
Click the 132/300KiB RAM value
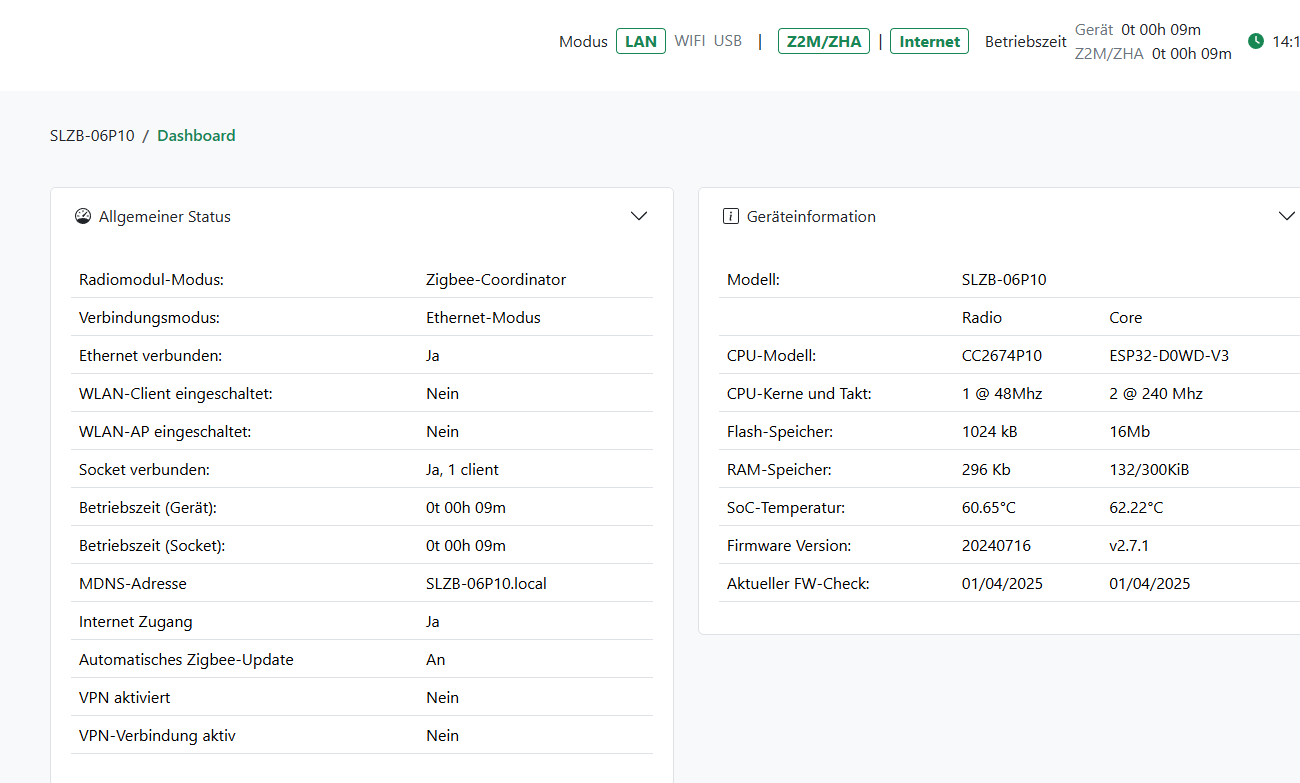click(x=1149, y=470)
